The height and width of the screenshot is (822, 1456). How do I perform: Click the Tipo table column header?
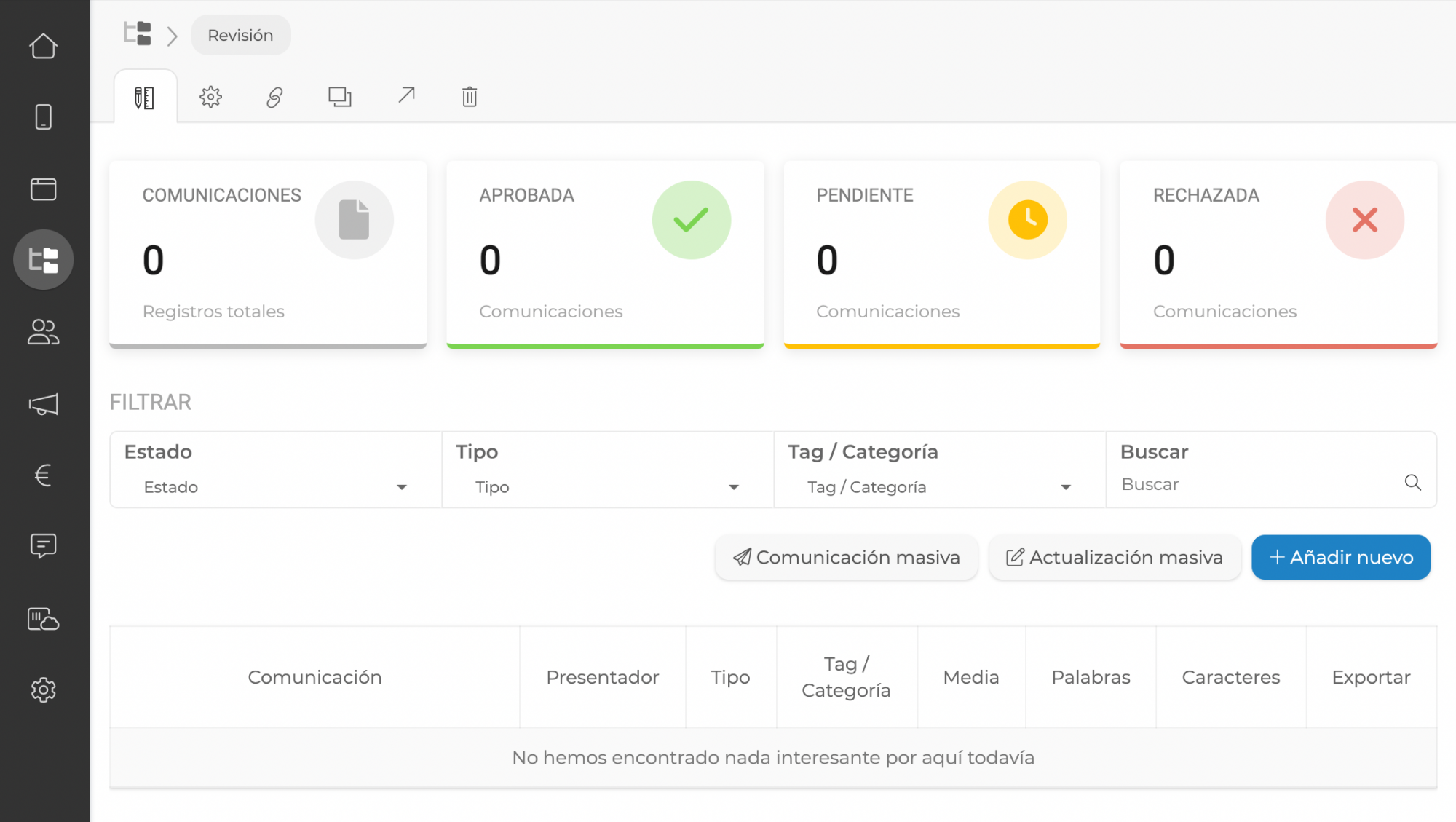[730, 677]
